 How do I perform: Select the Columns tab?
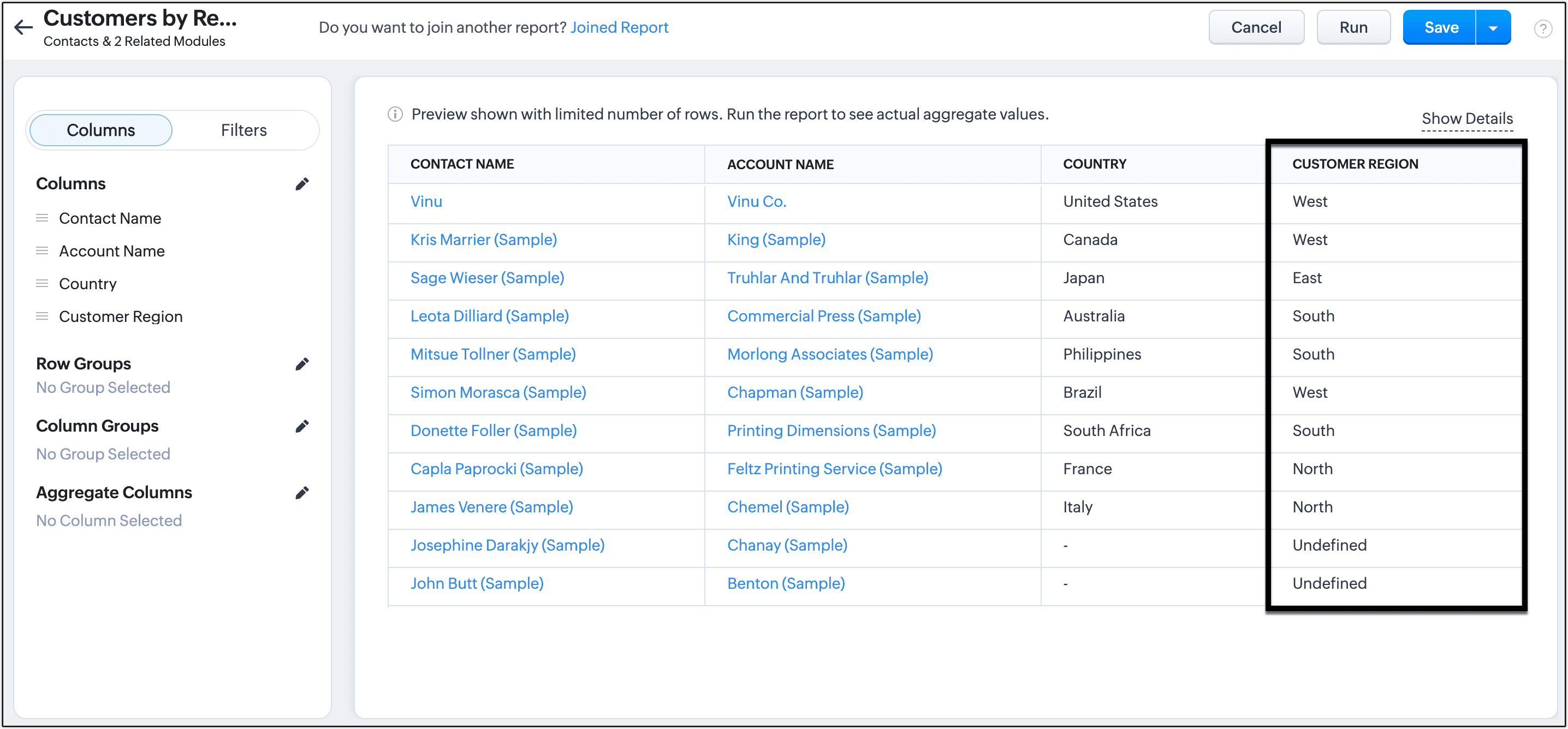[x=101, y=130]
